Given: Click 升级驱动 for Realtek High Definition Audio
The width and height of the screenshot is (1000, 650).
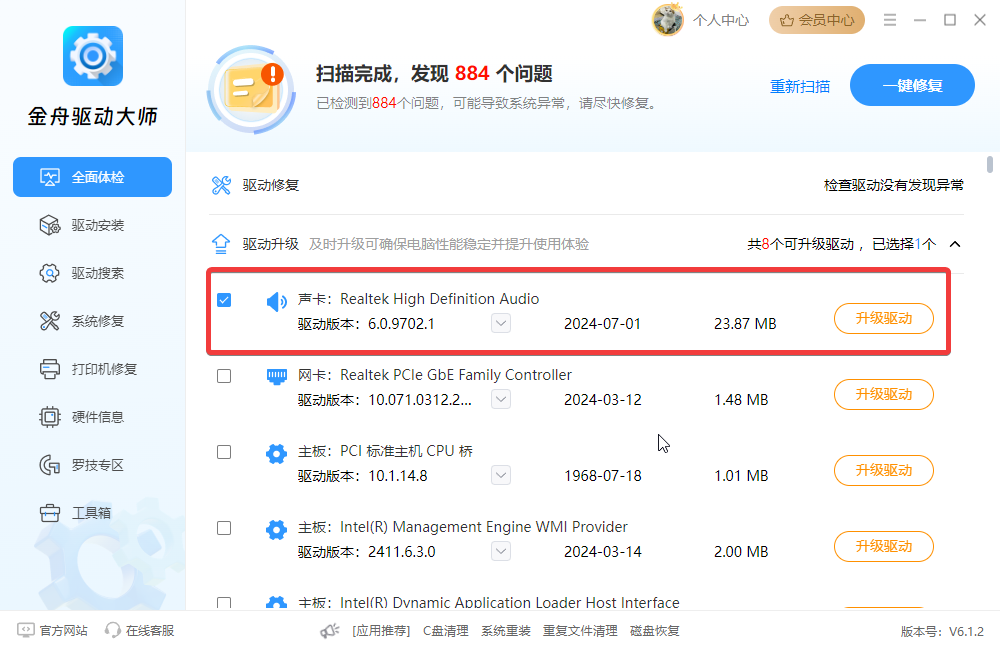Looking at the screenshot, I should point(883,318).
